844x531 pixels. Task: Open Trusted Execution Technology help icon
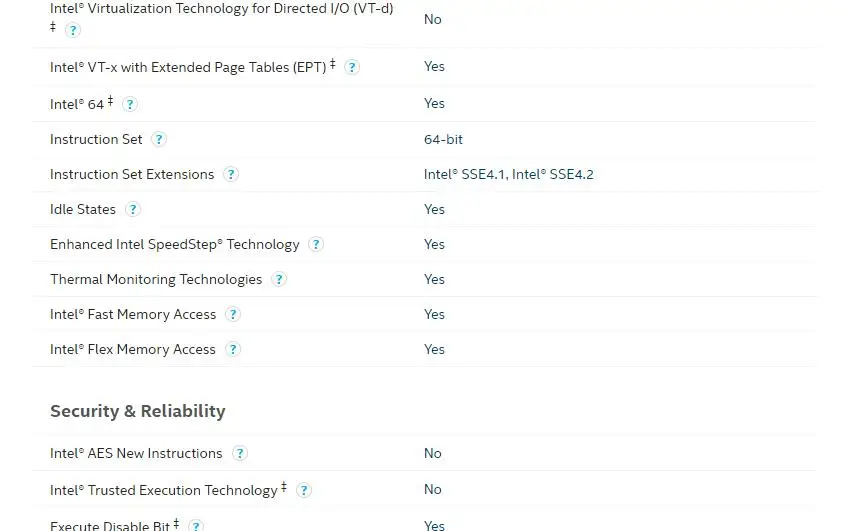pyautogui.click(x=304, y=490)
